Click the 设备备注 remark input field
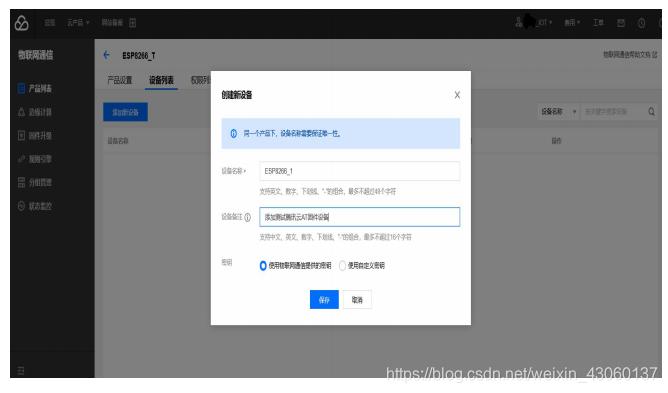This screenshot has height=393, width=668. point(360,217)
